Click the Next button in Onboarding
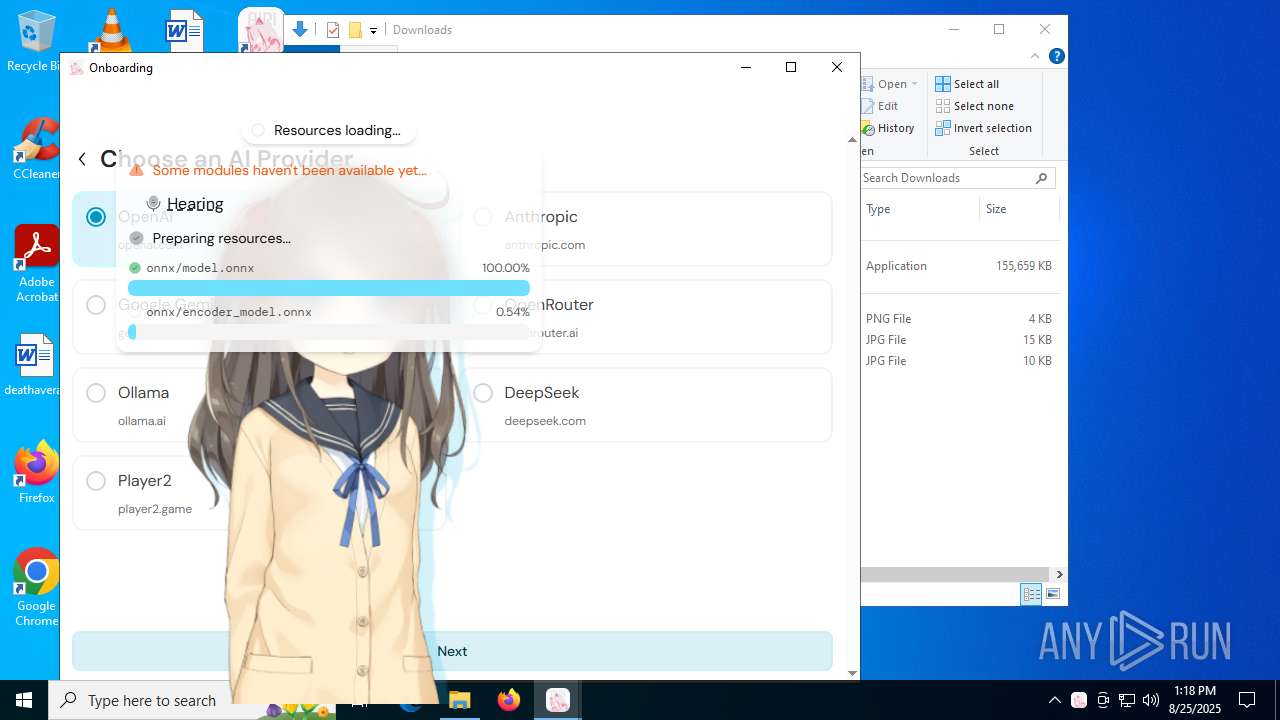 pyautogui.click(x=452, y=651)
